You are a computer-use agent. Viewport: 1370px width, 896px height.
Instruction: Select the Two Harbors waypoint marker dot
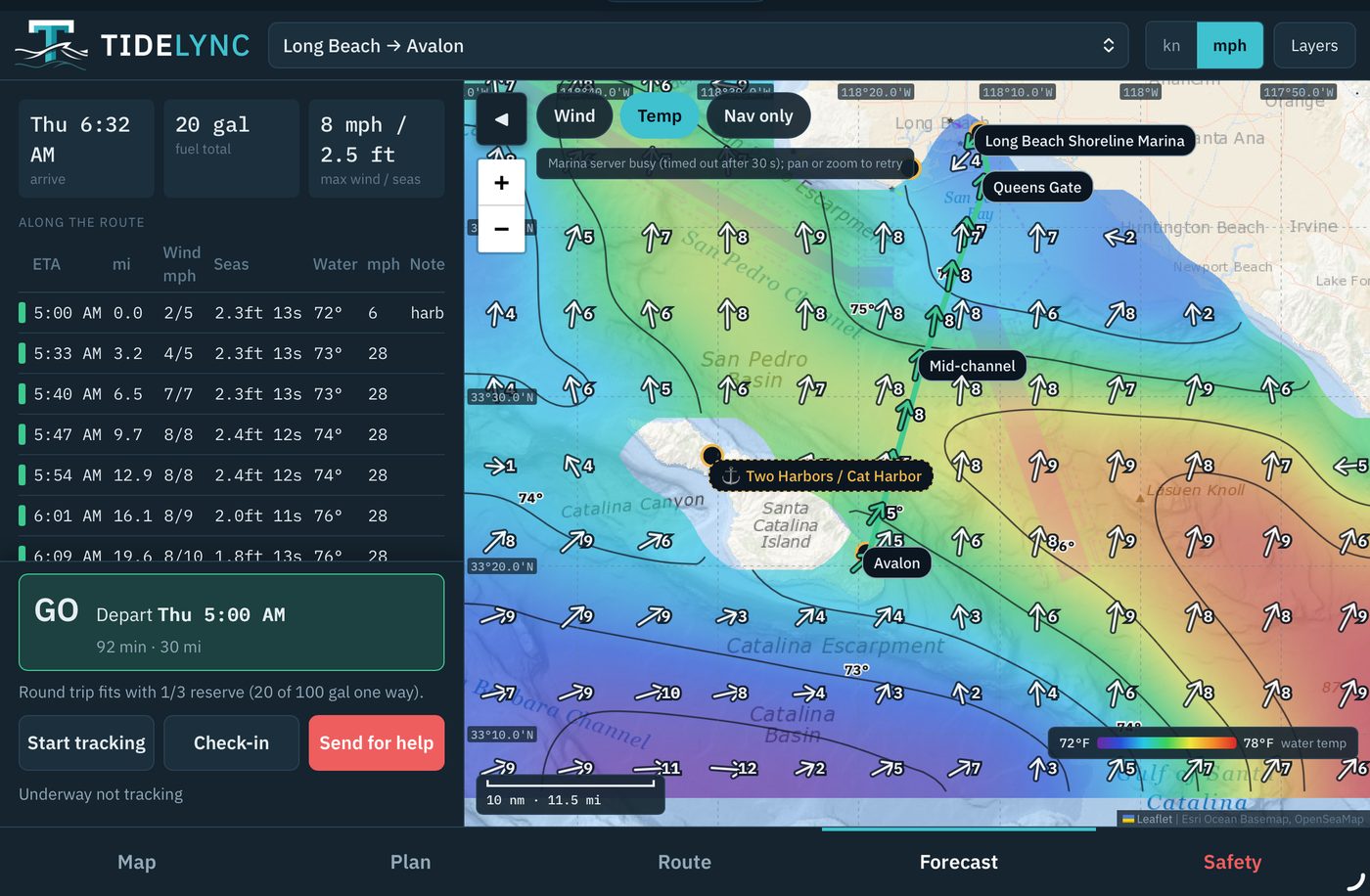711,455
